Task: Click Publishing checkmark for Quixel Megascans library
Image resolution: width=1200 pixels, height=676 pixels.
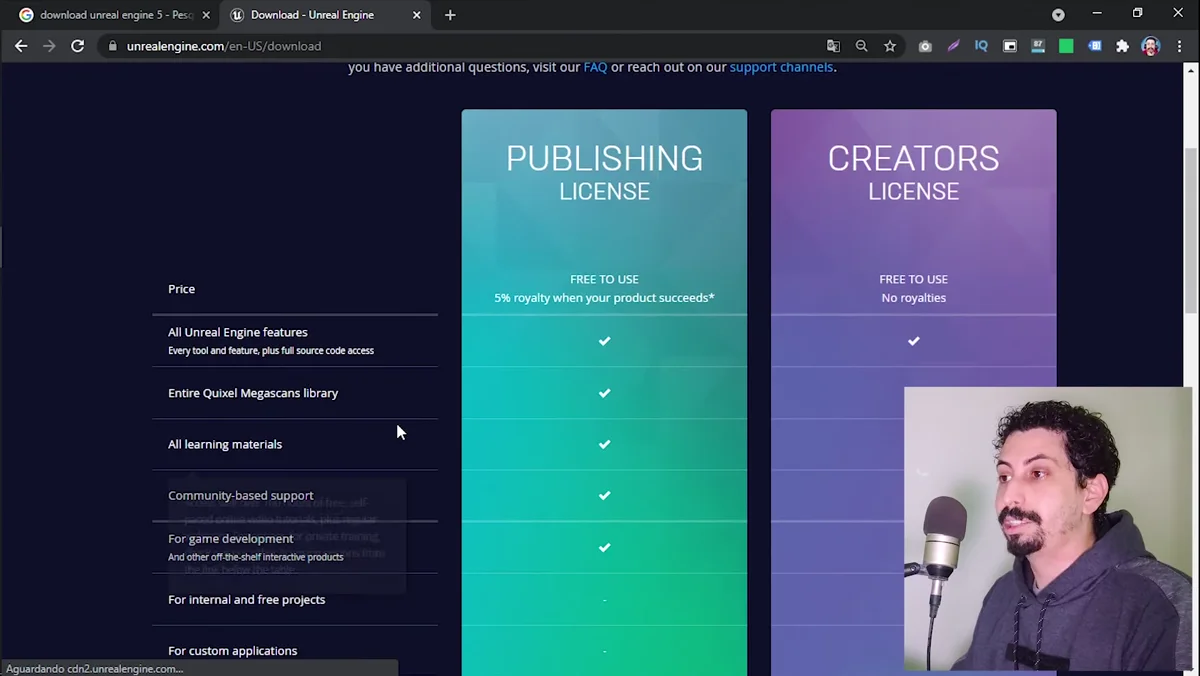Action: pyautogui.click(x=604, y=393)
